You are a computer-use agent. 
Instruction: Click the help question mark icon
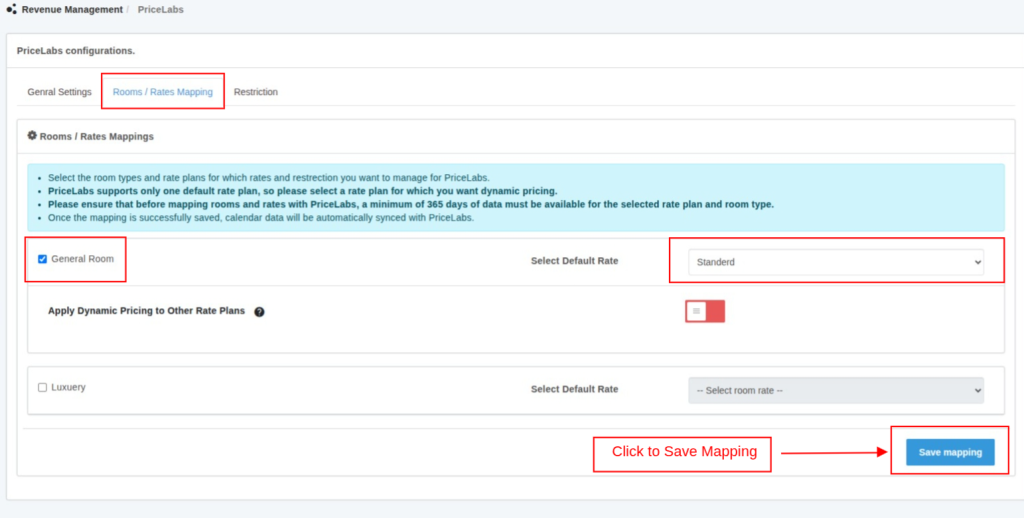pyautogui.click(x=259, y=312)
